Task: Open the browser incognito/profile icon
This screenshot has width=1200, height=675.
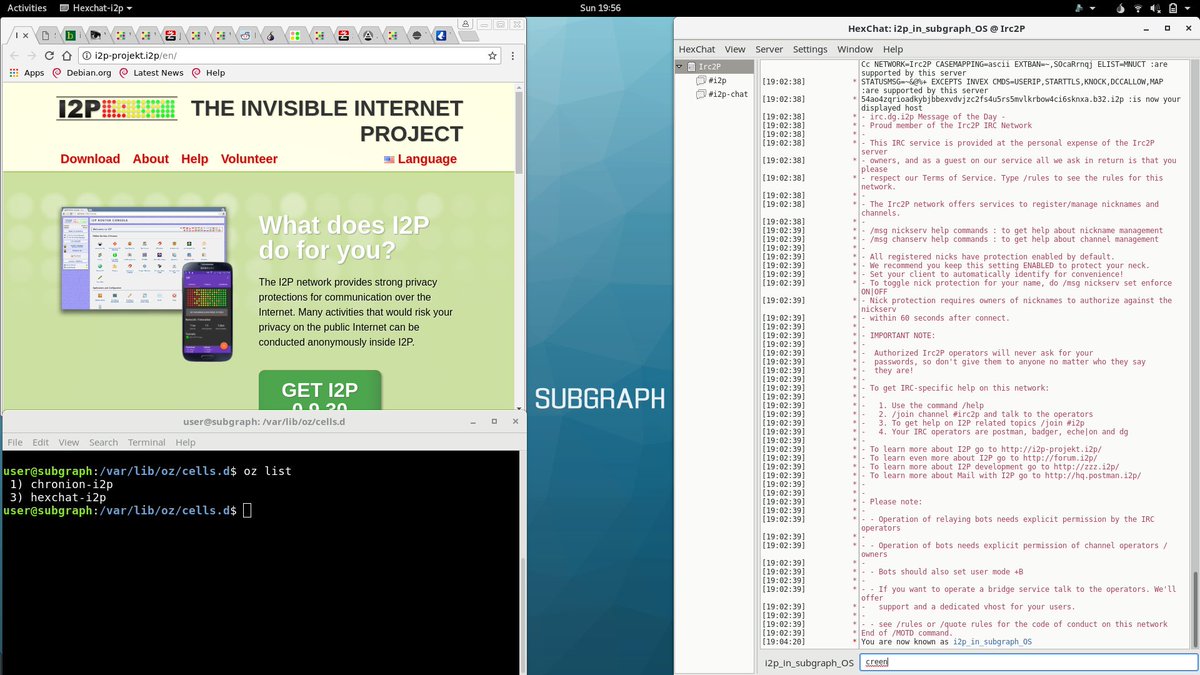Action: tap(465, 24)
